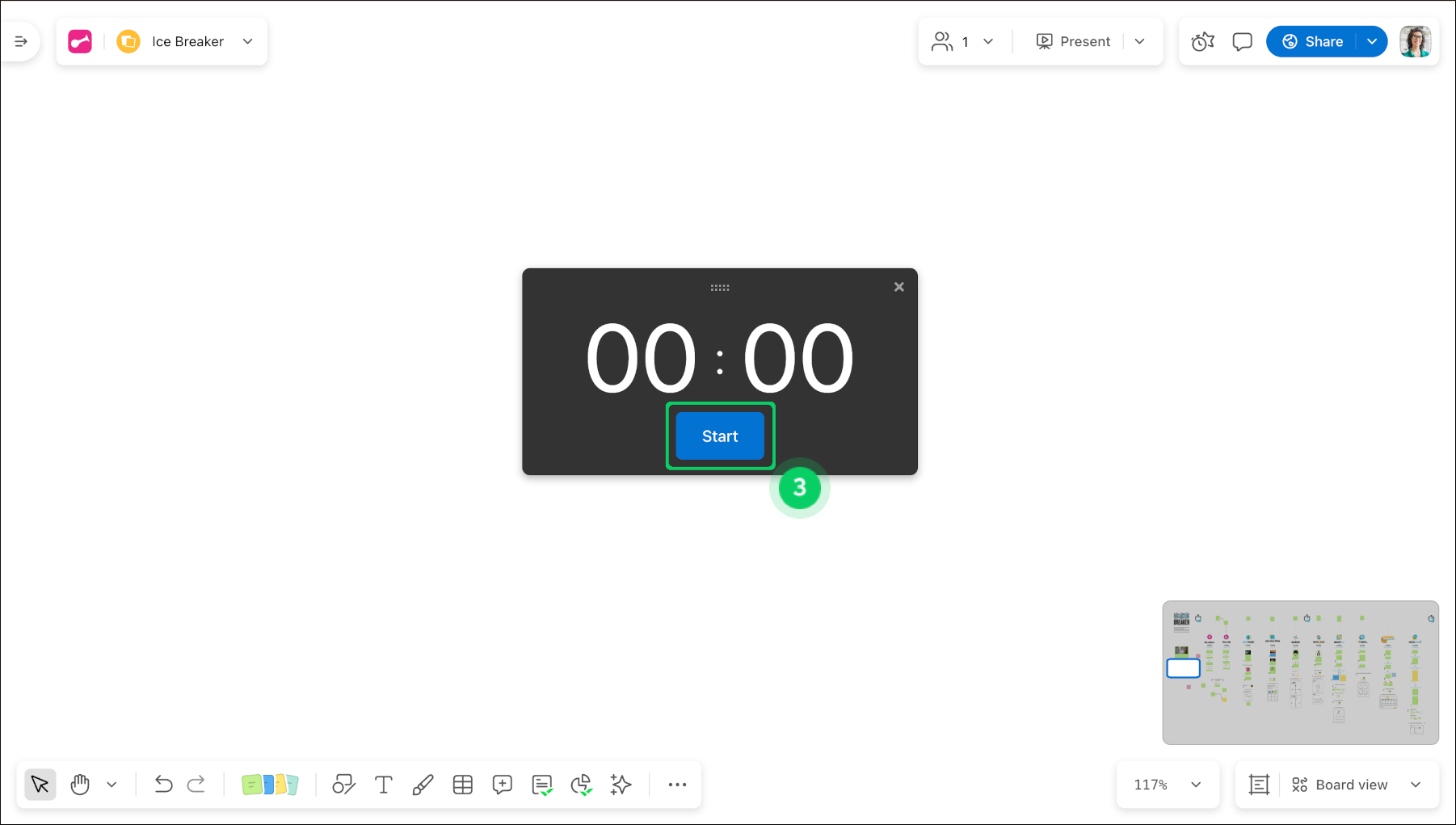Activate the hand pan tool

(80, 784)
